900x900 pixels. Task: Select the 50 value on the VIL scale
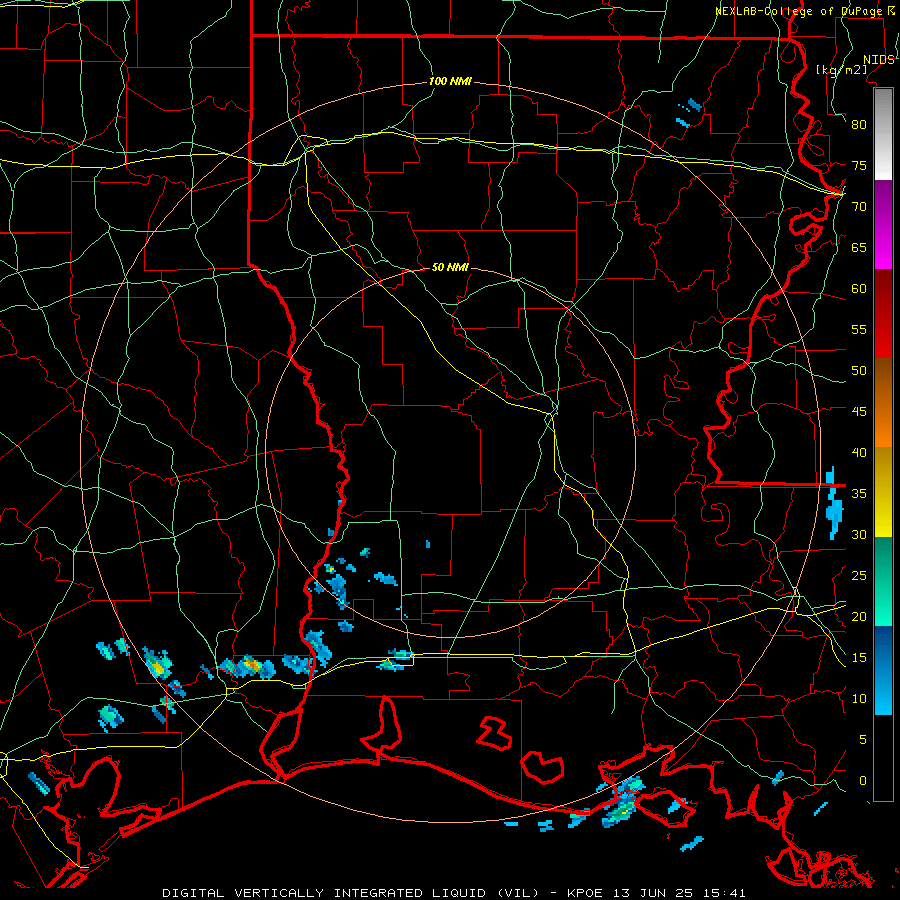coord(859,371)
